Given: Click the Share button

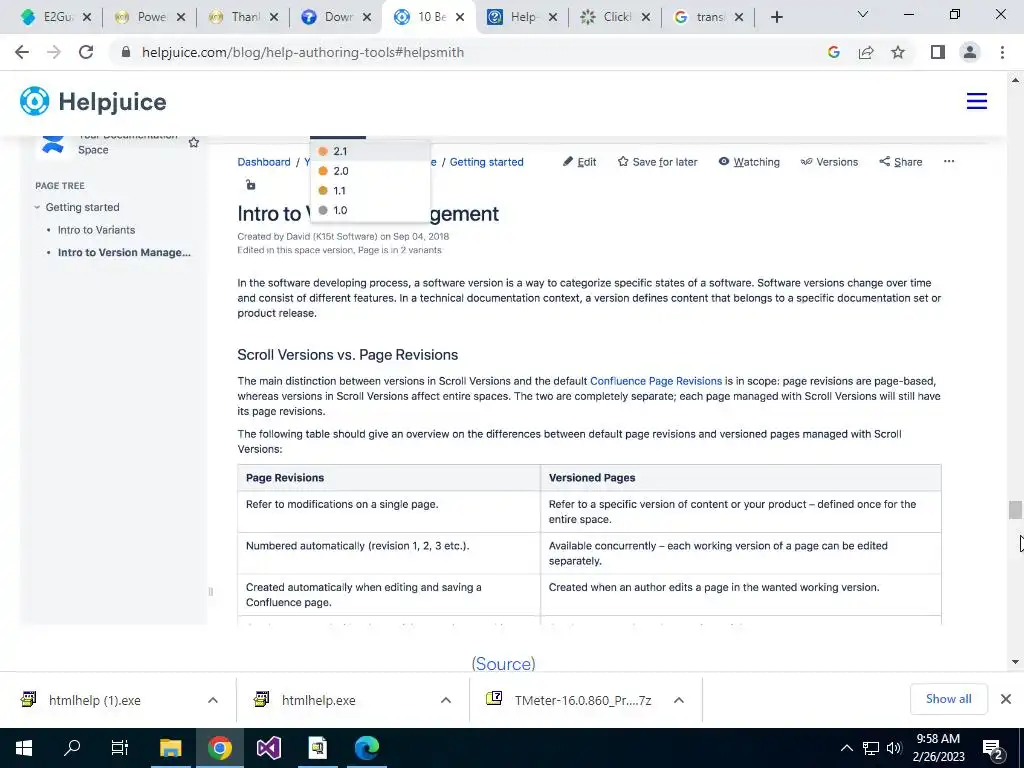Looking at the screenshot, I should click(x=901, y=162).
